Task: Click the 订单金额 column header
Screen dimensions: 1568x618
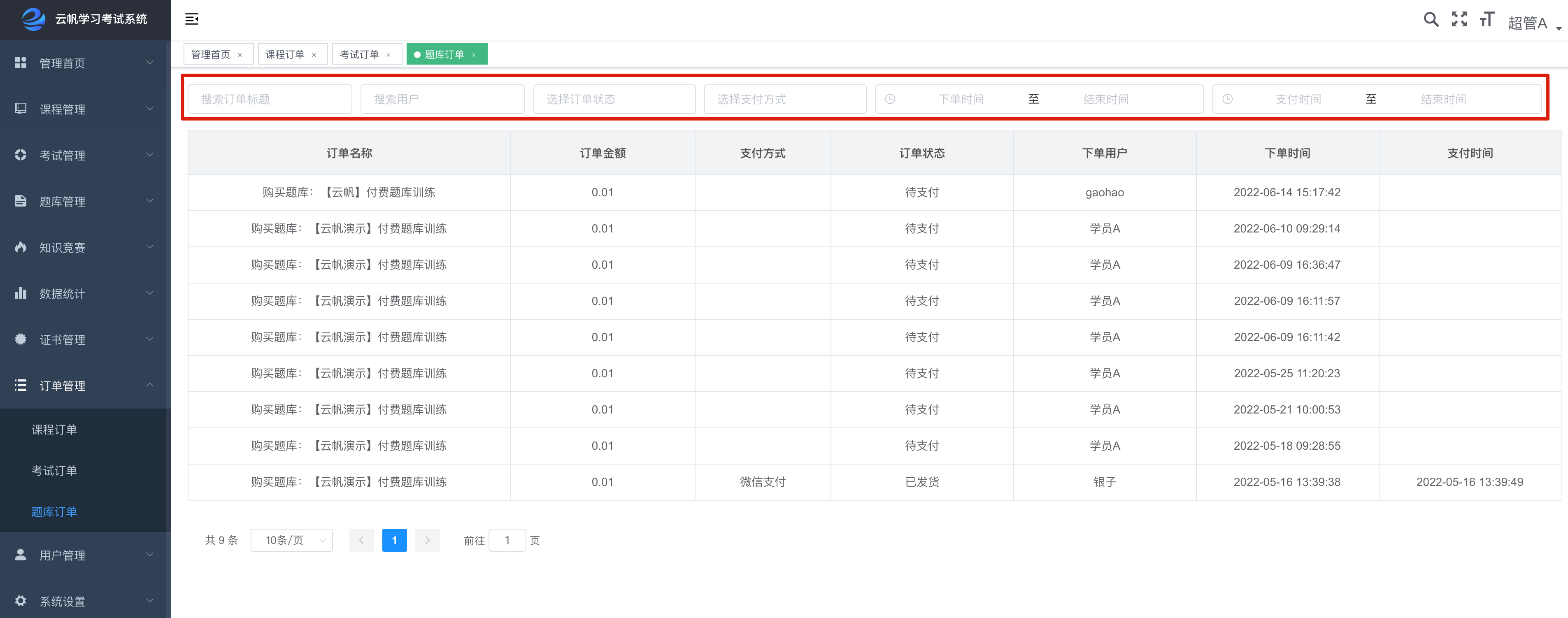Action: click(x=603, y=153)
